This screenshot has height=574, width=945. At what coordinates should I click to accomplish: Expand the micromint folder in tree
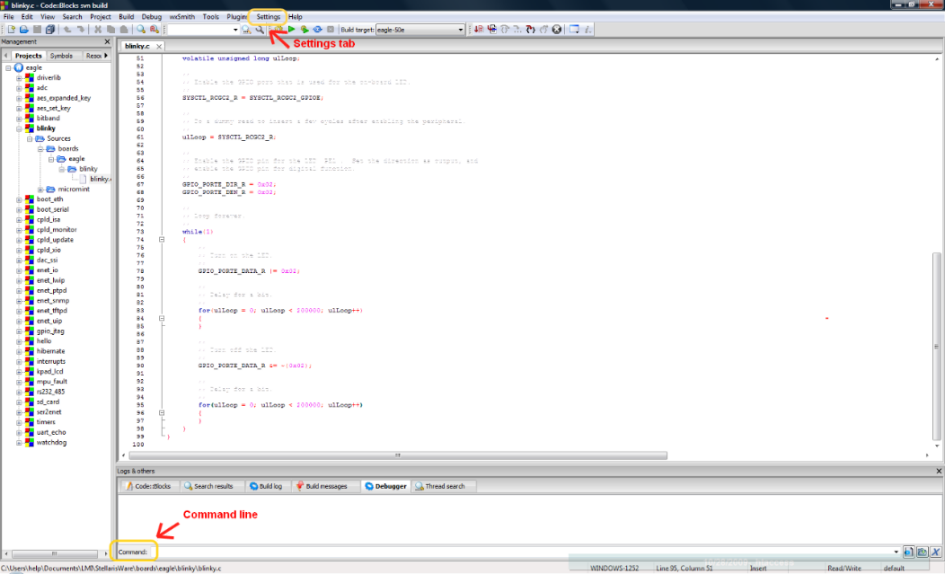pos(41,189)
